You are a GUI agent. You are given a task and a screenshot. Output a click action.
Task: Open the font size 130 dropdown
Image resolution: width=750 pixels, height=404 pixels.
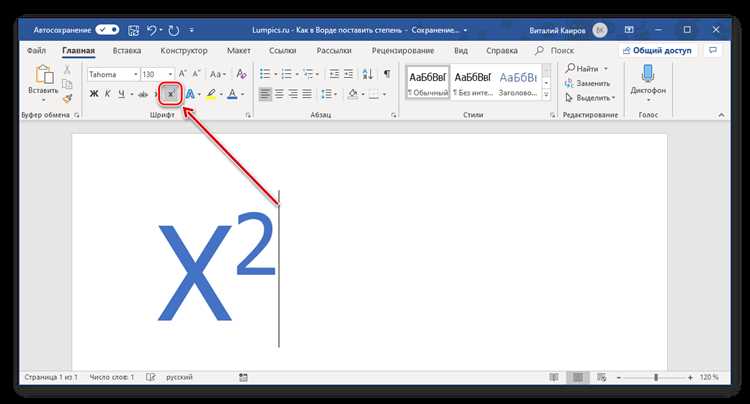[170, 74]
